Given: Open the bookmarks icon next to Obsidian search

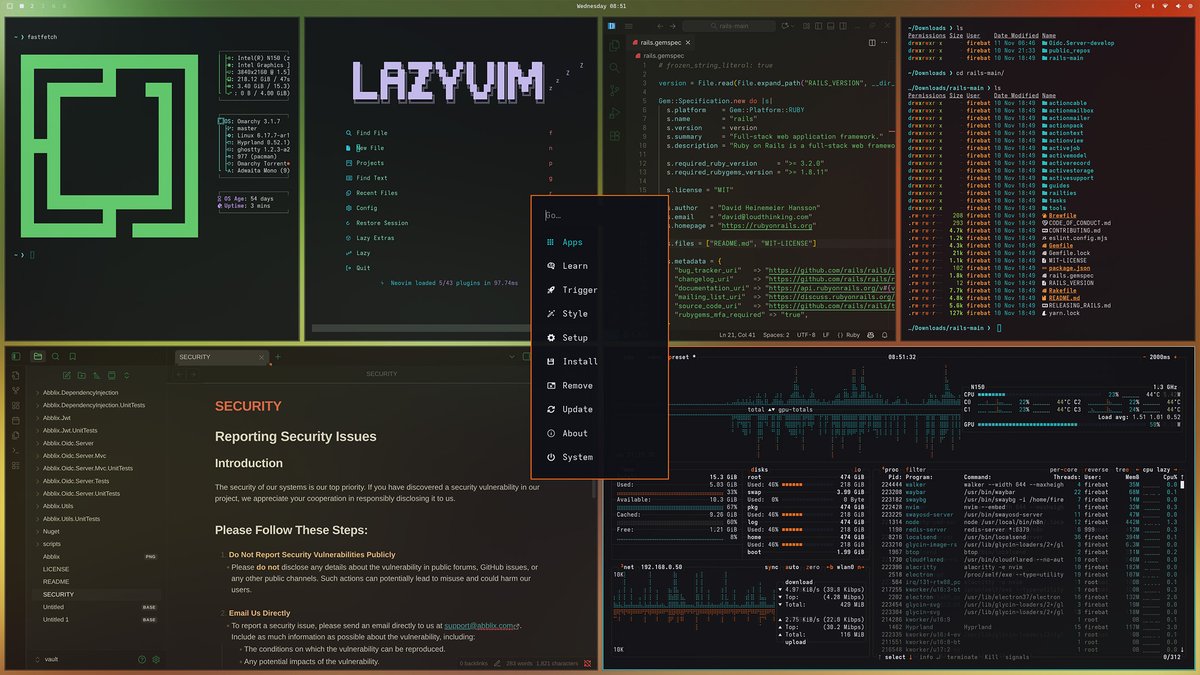Looking at the screenshot, I should [x=71, y=355].
